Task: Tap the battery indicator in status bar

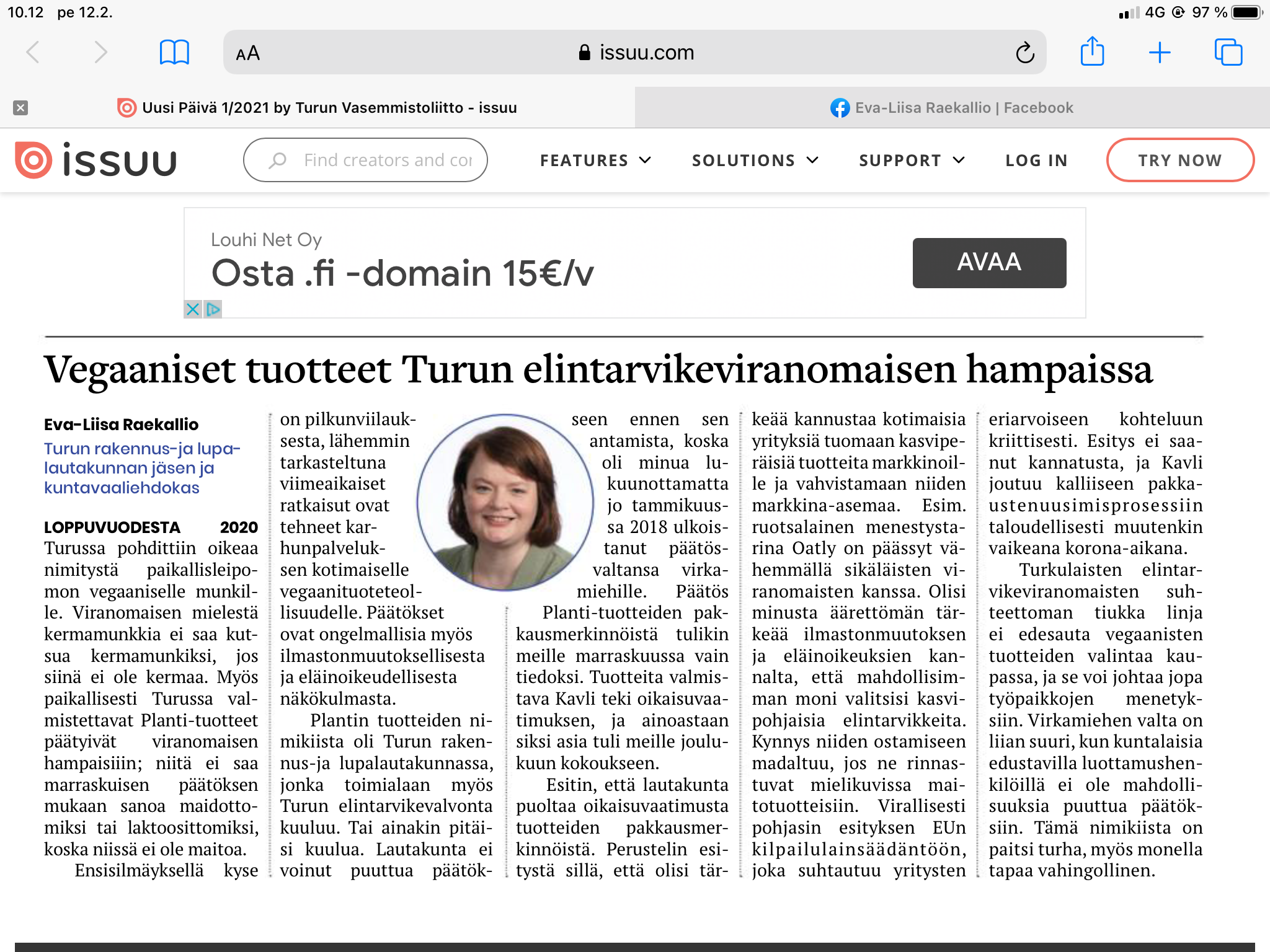Action: click(x=1247, y=12)
